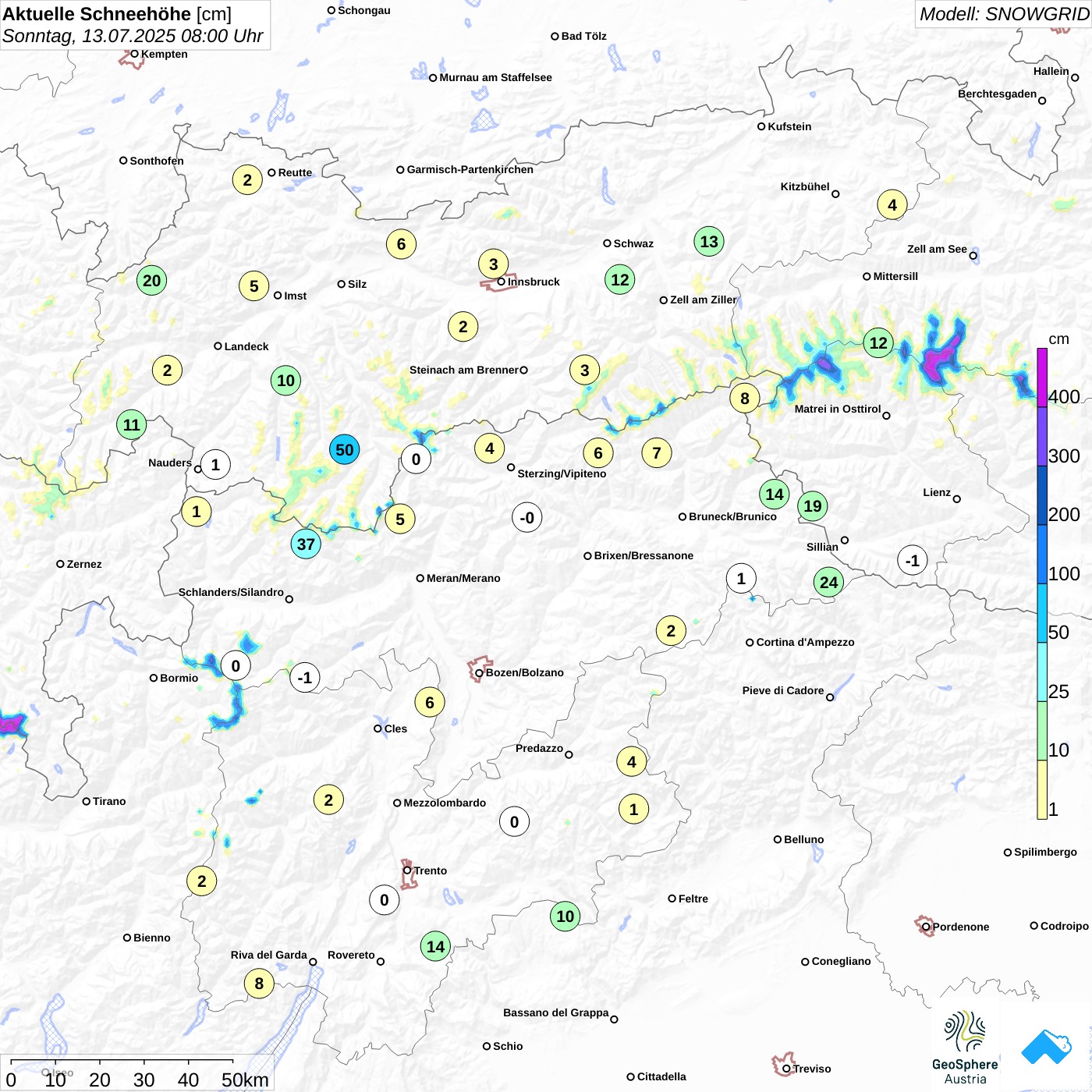This screenshot has width=1092, height=1092.
Task: Select the Belluno city label
Action: point(803,839)
